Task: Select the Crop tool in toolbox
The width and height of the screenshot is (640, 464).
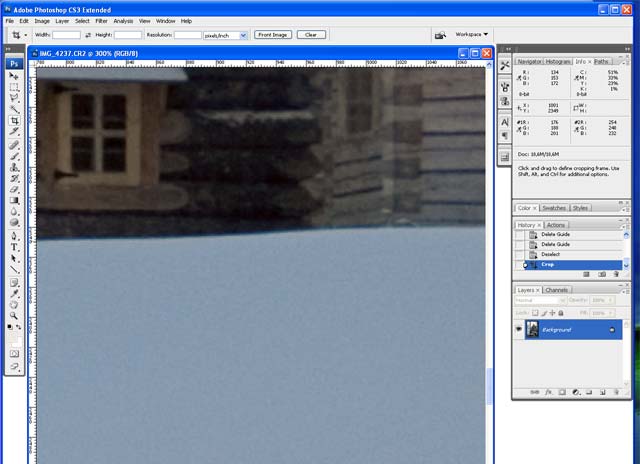Action: 15,121
